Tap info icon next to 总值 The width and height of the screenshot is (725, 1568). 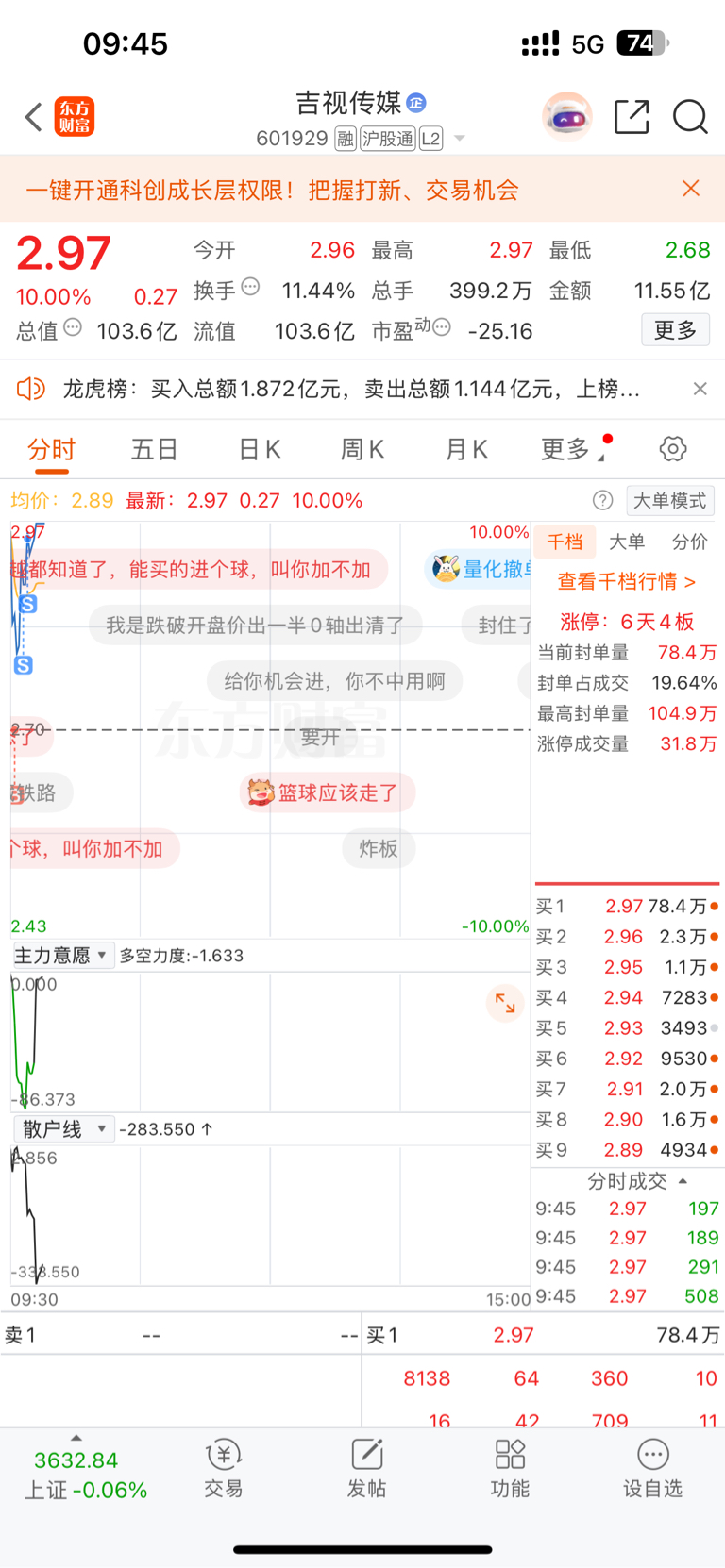click(x=73, y=327)
